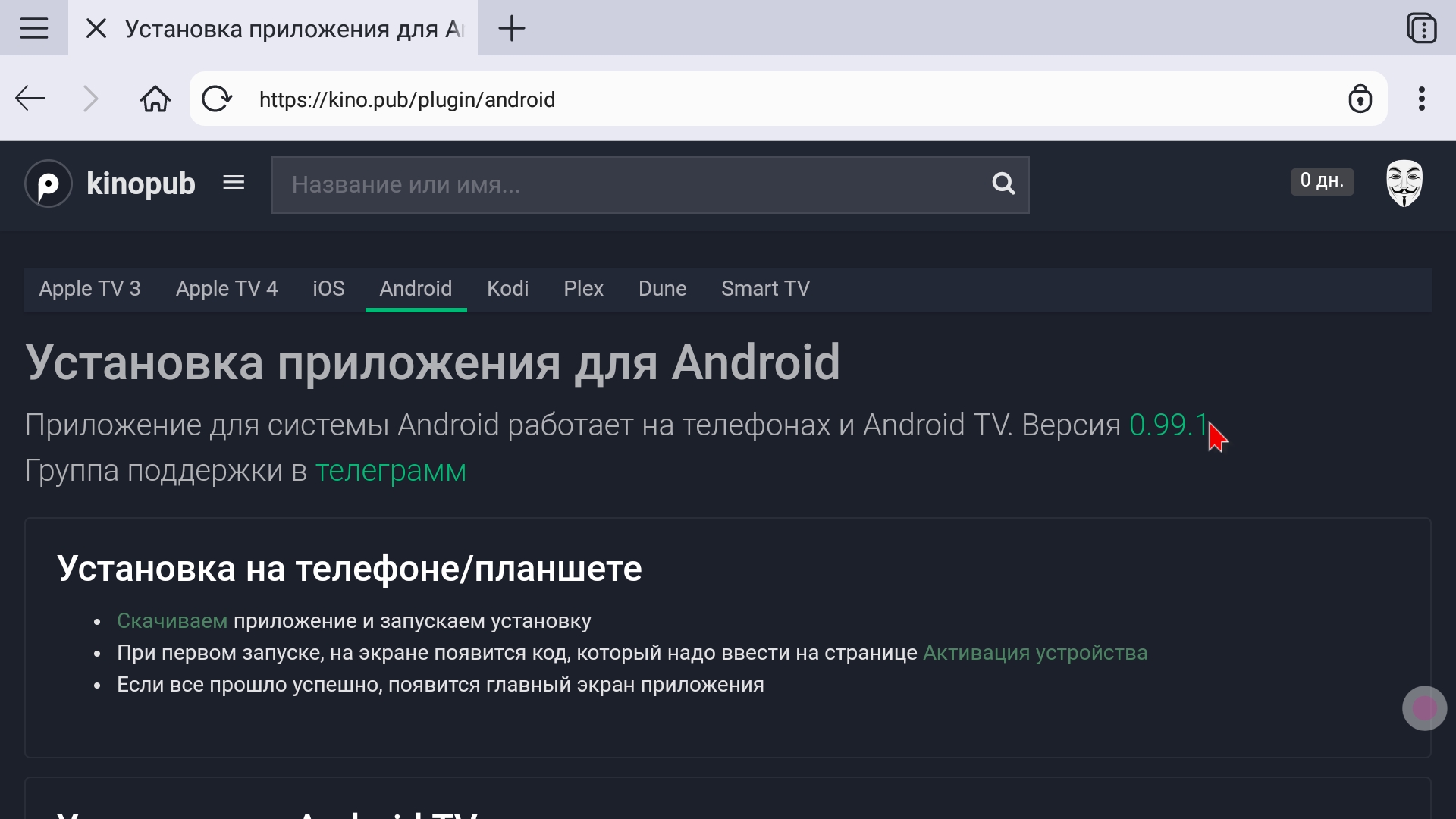Image resolution: width=1456 pixels, height=819 pixels.
Task: Go back to previous page
Action: click(30, 99)
